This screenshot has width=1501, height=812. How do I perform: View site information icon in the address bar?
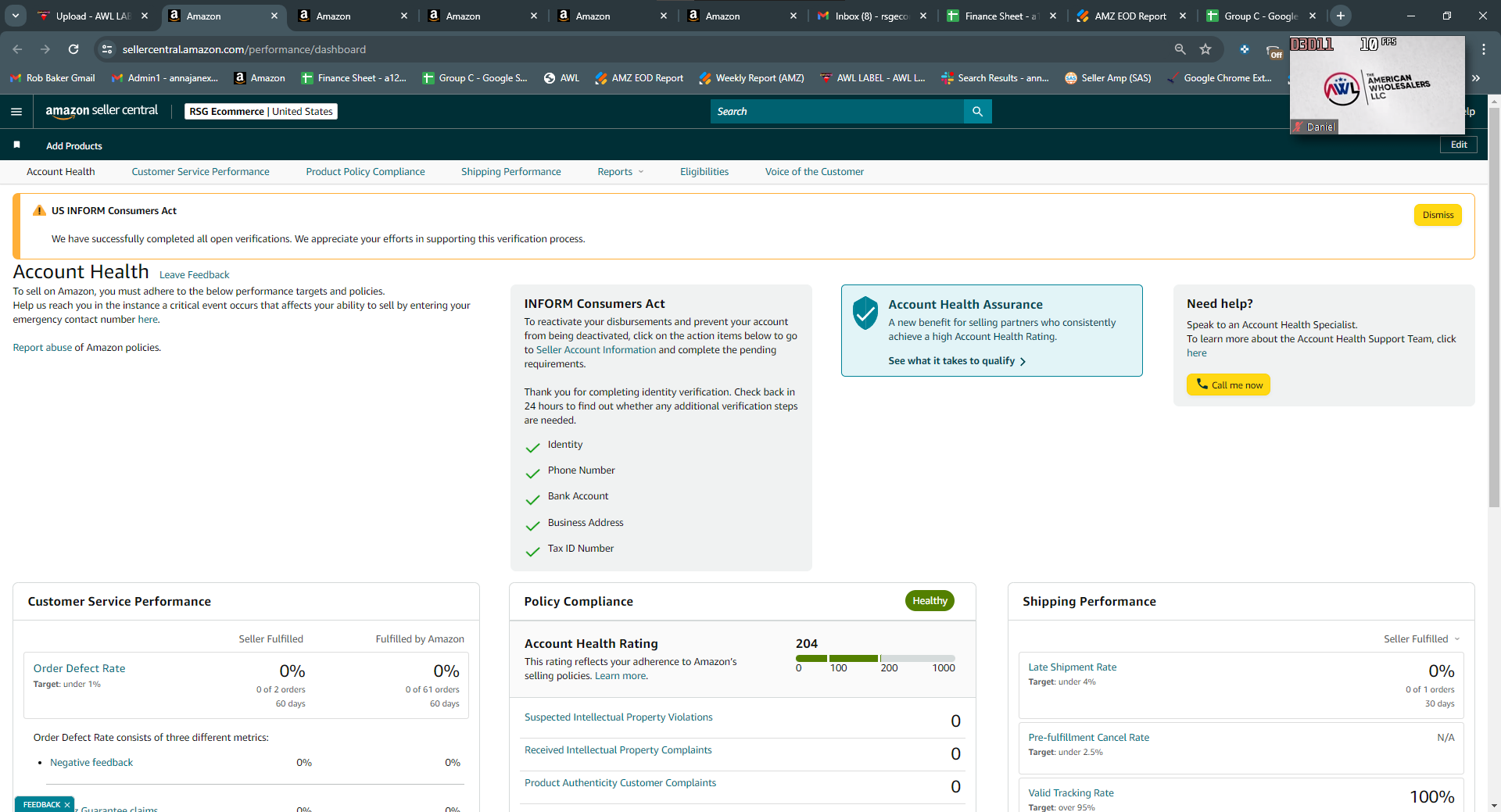click(107, 49)
